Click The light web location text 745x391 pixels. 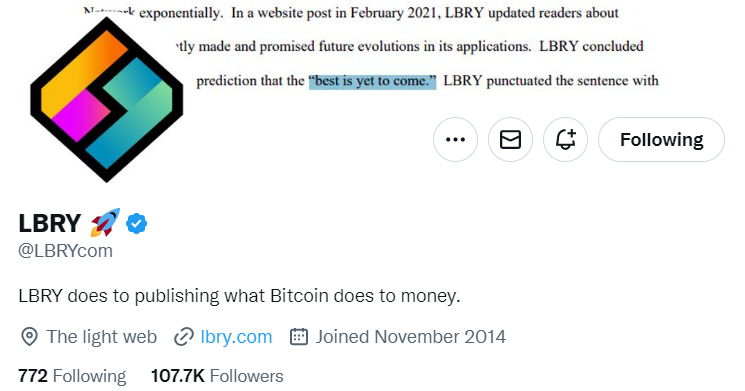(102, 337)
